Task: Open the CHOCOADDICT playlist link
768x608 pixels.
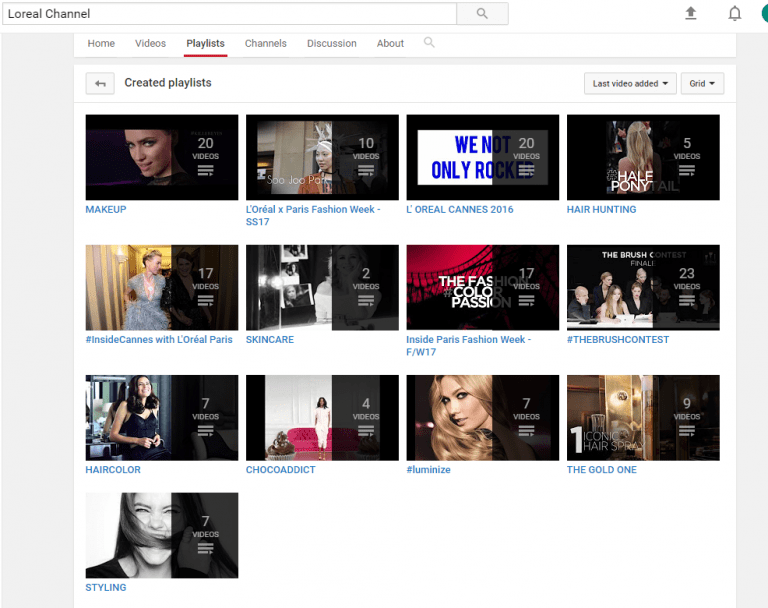Action: [281, 469]
